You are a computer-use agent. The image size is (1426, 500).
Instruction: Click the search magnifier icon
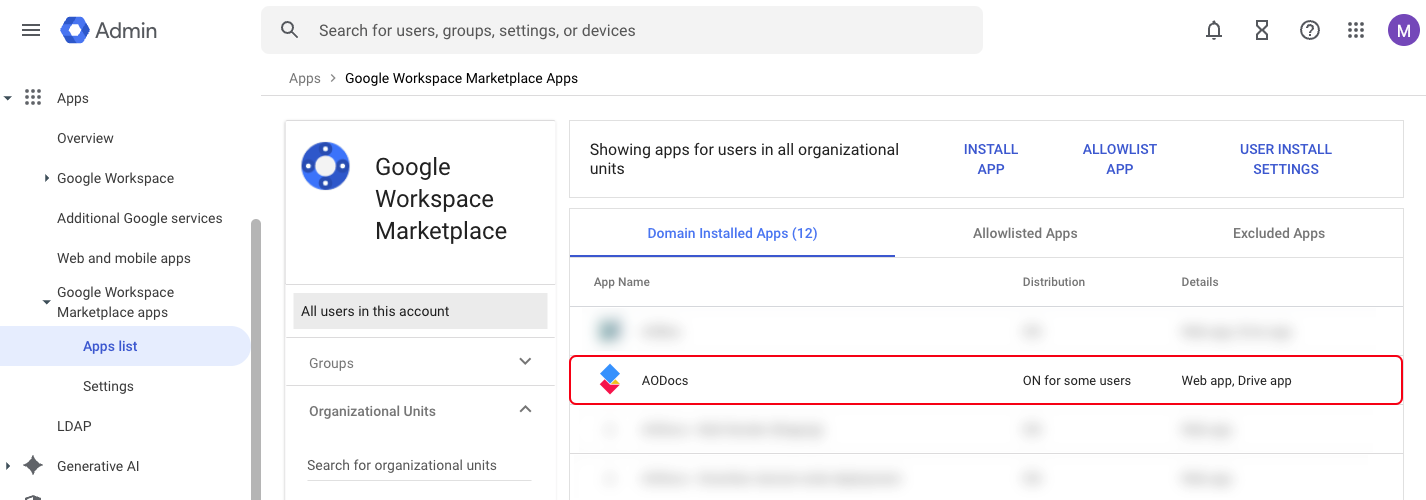click(x=290, y=30)
